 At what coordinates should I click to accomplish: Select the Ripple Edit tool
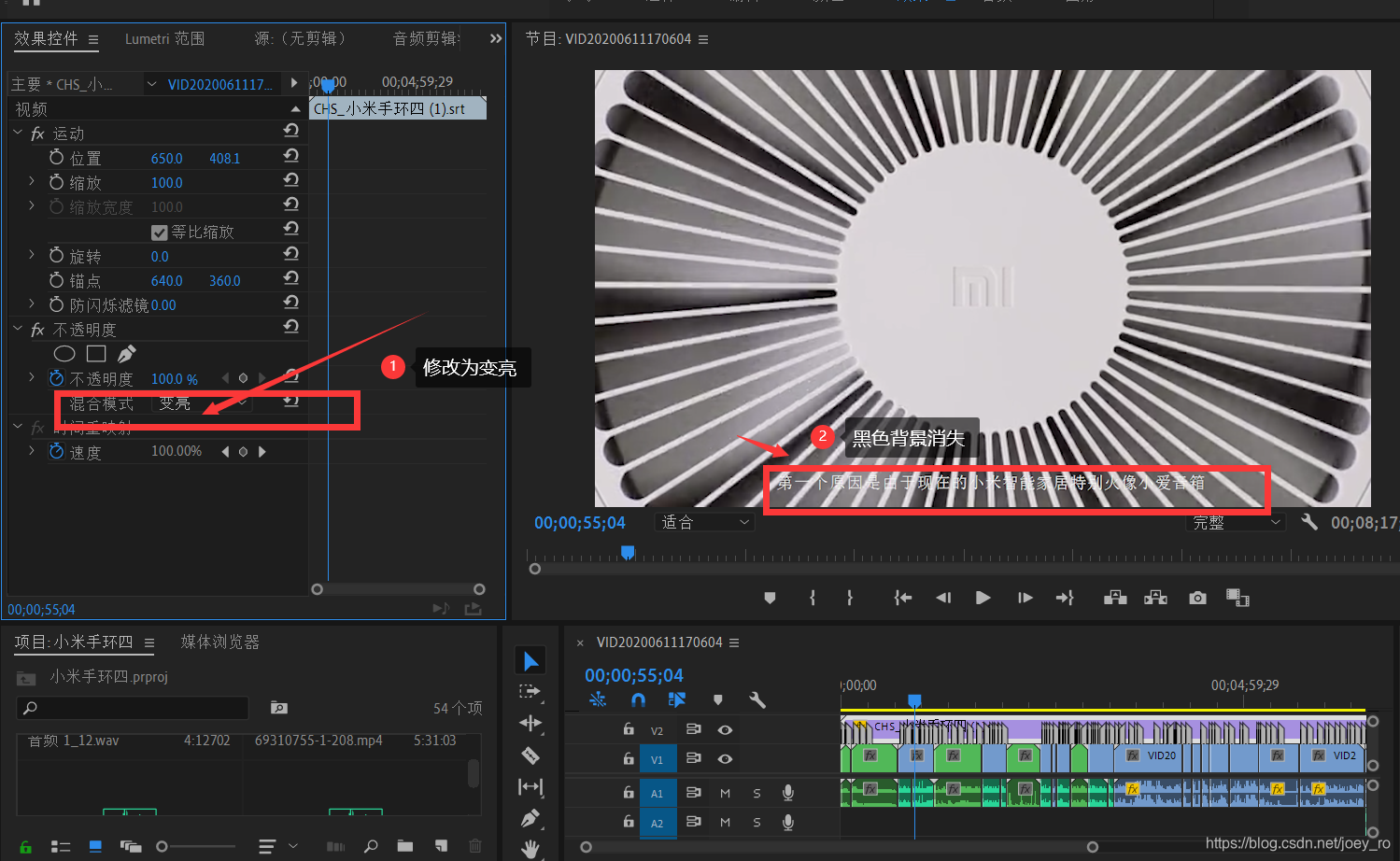tap(530, 723)
